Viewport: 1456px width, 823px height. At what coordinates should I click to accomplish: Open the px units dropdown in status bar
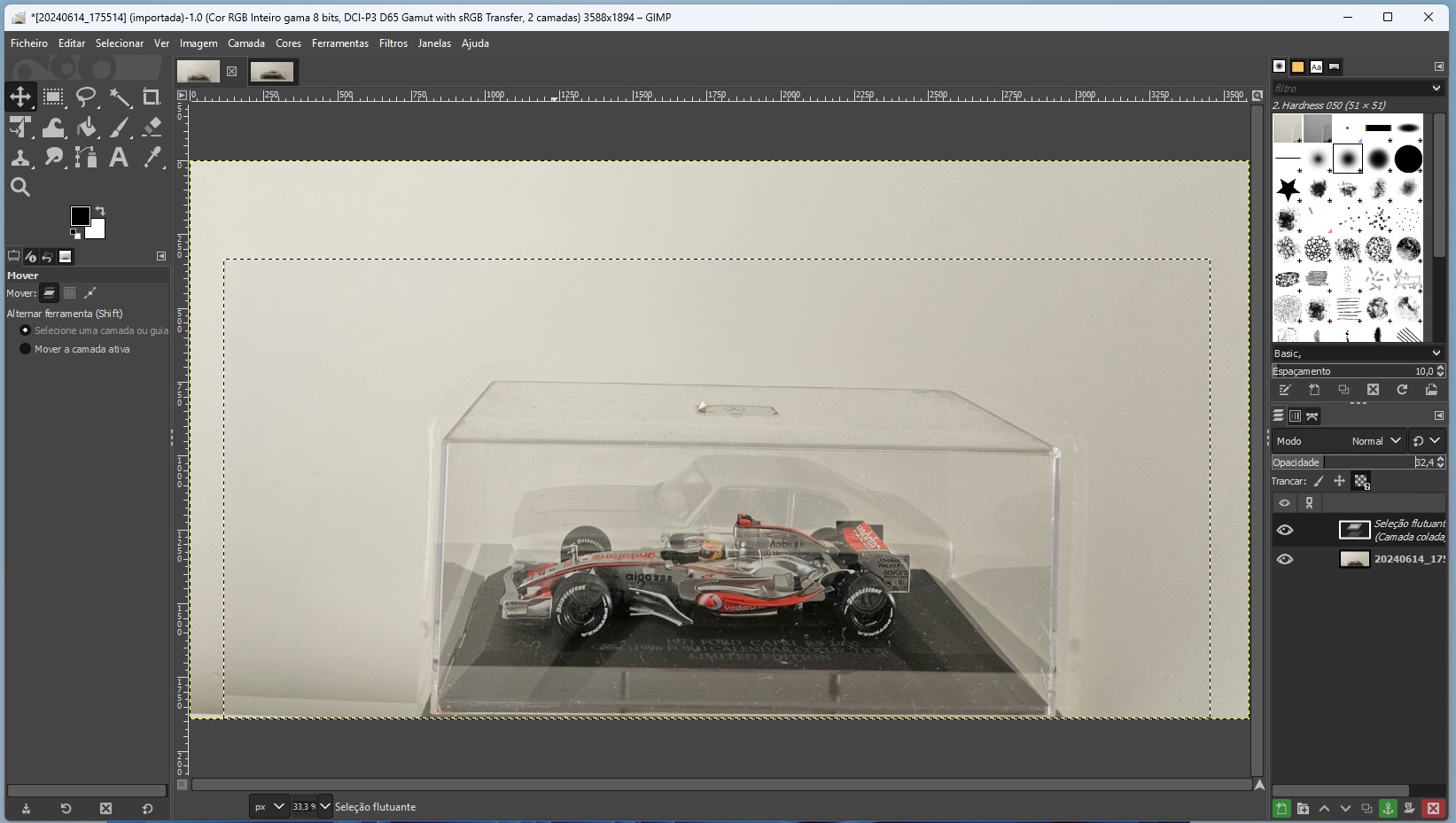(269, 806)
